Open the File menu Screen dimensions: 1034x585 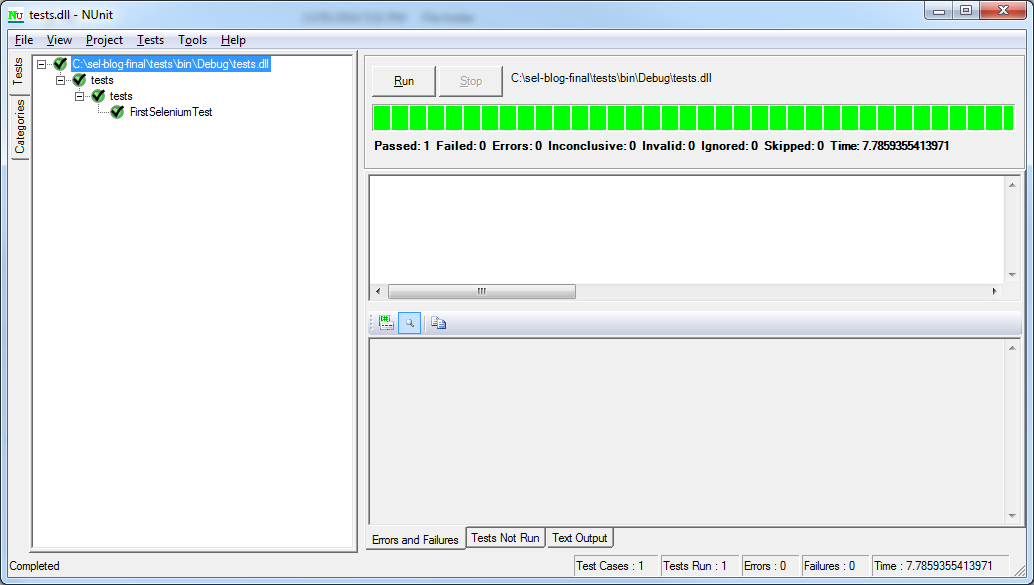[x=24, y=40]
